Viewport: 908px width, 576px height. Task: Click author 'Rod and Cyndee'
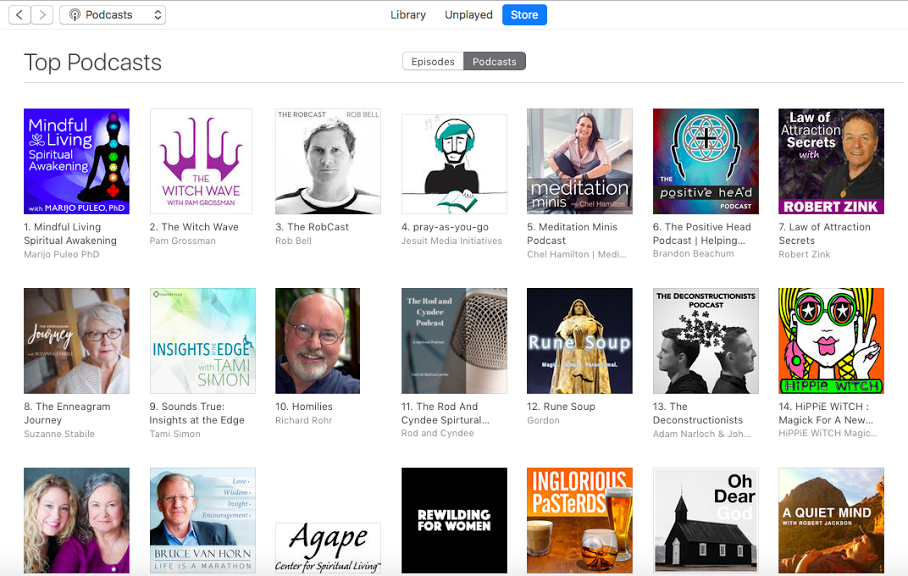click(438, 433)
